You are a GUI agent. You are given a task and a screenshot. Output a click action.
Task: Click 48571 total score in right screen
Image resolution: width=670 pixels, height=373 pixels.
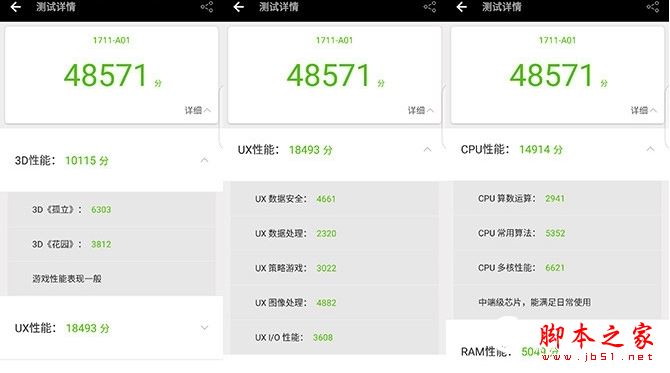(552, 75)
